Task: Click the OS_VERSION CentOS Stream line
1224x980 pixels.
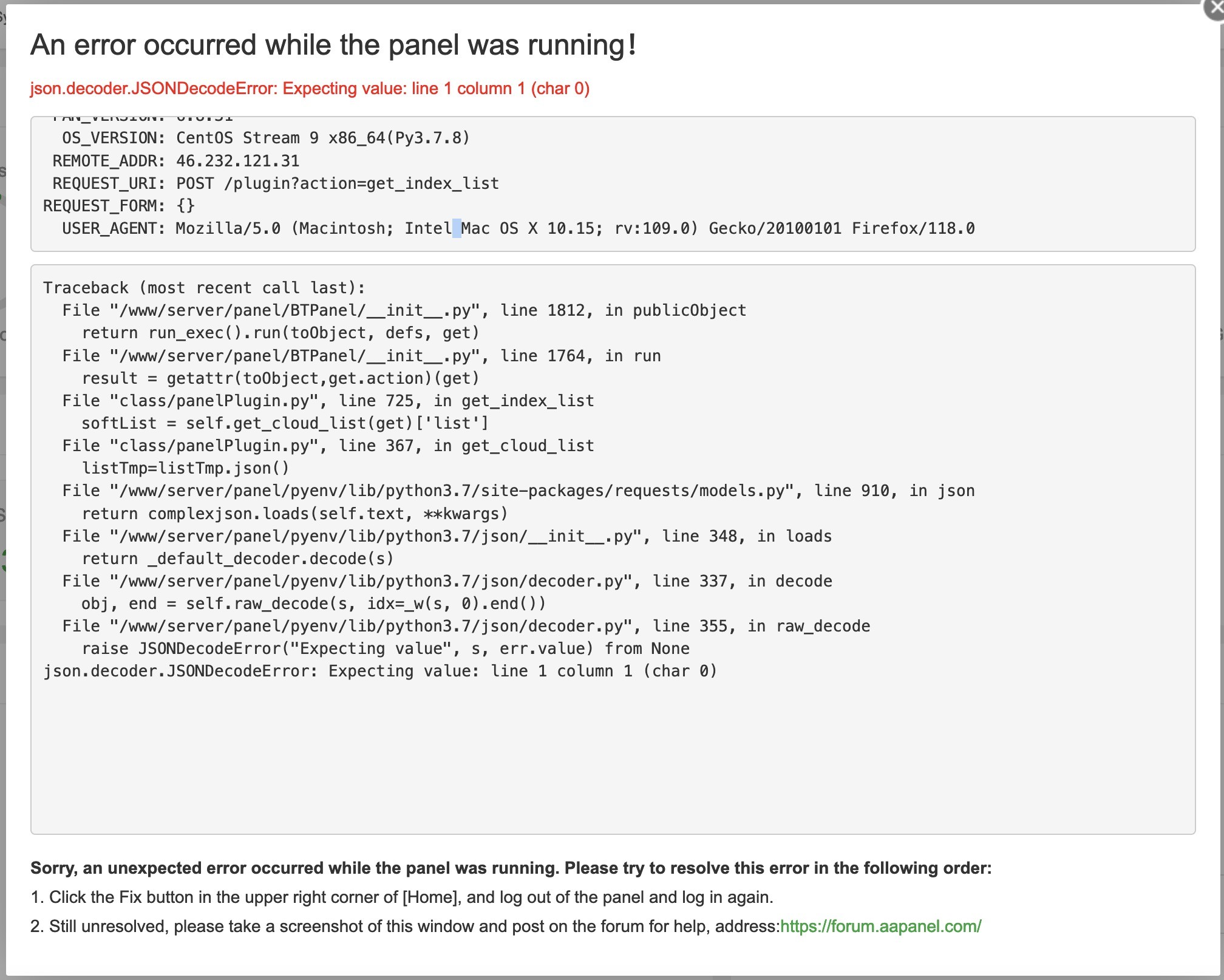Action: coord(265,138)
